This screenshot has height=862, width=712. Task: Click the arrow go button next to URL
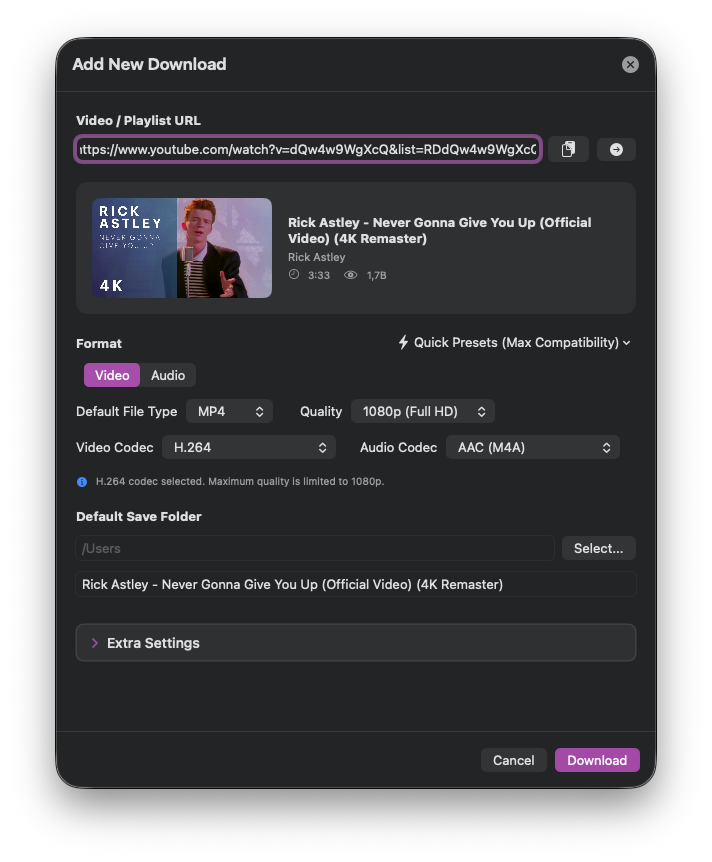point(616,149)
